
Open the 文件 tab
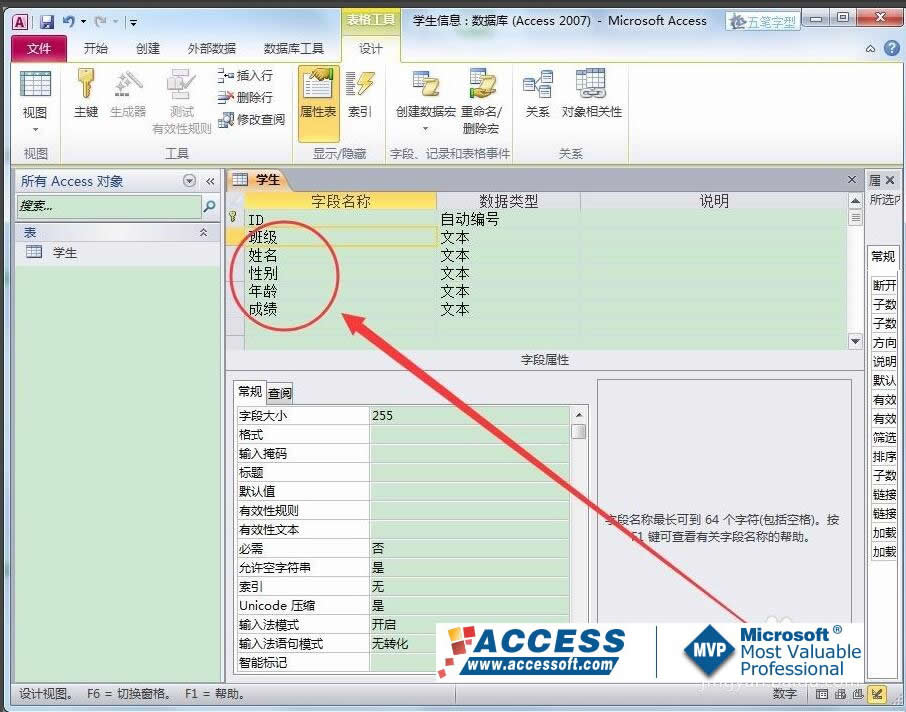39,49
